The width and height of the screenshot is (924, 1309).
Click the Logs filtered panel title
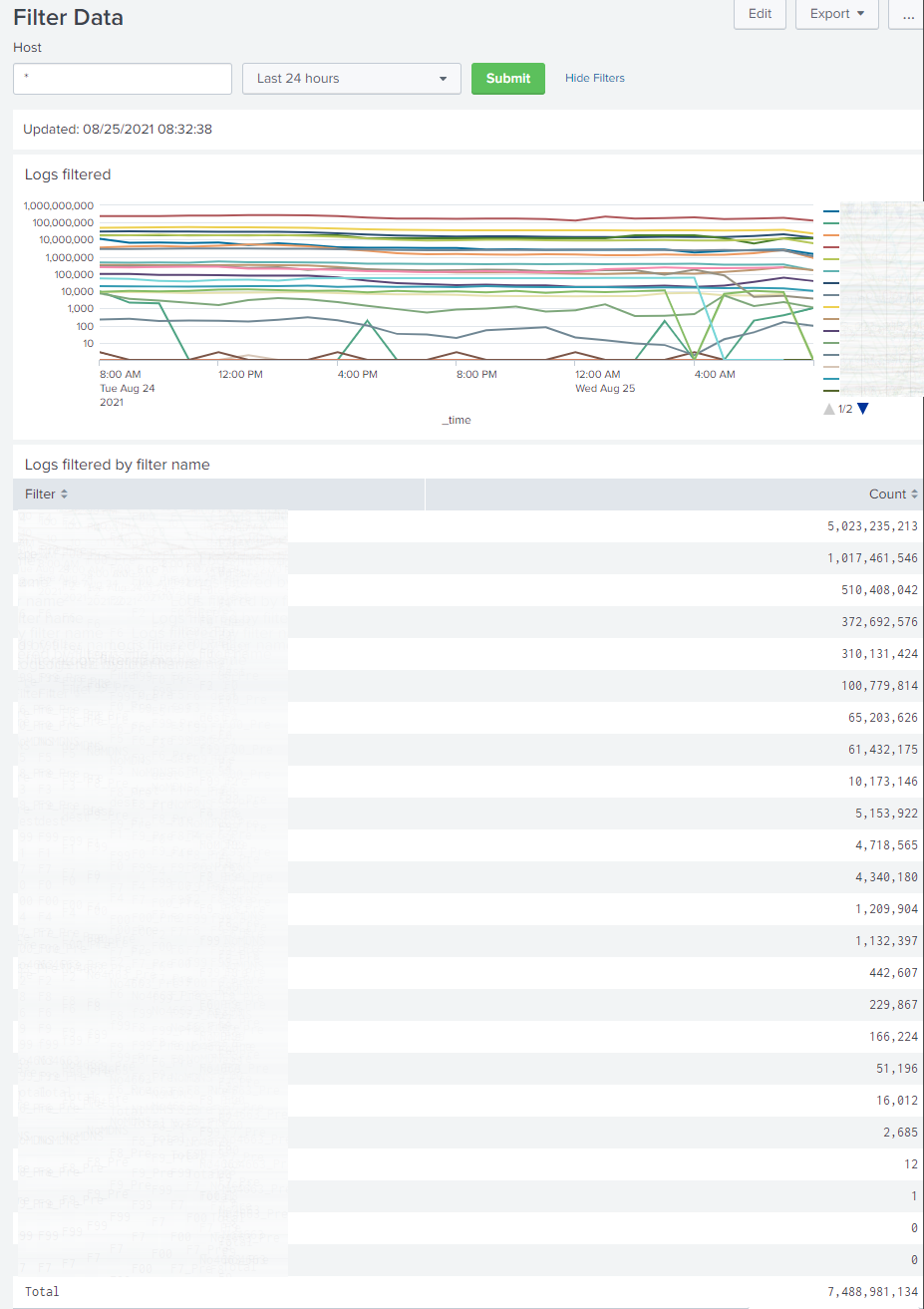67,173
